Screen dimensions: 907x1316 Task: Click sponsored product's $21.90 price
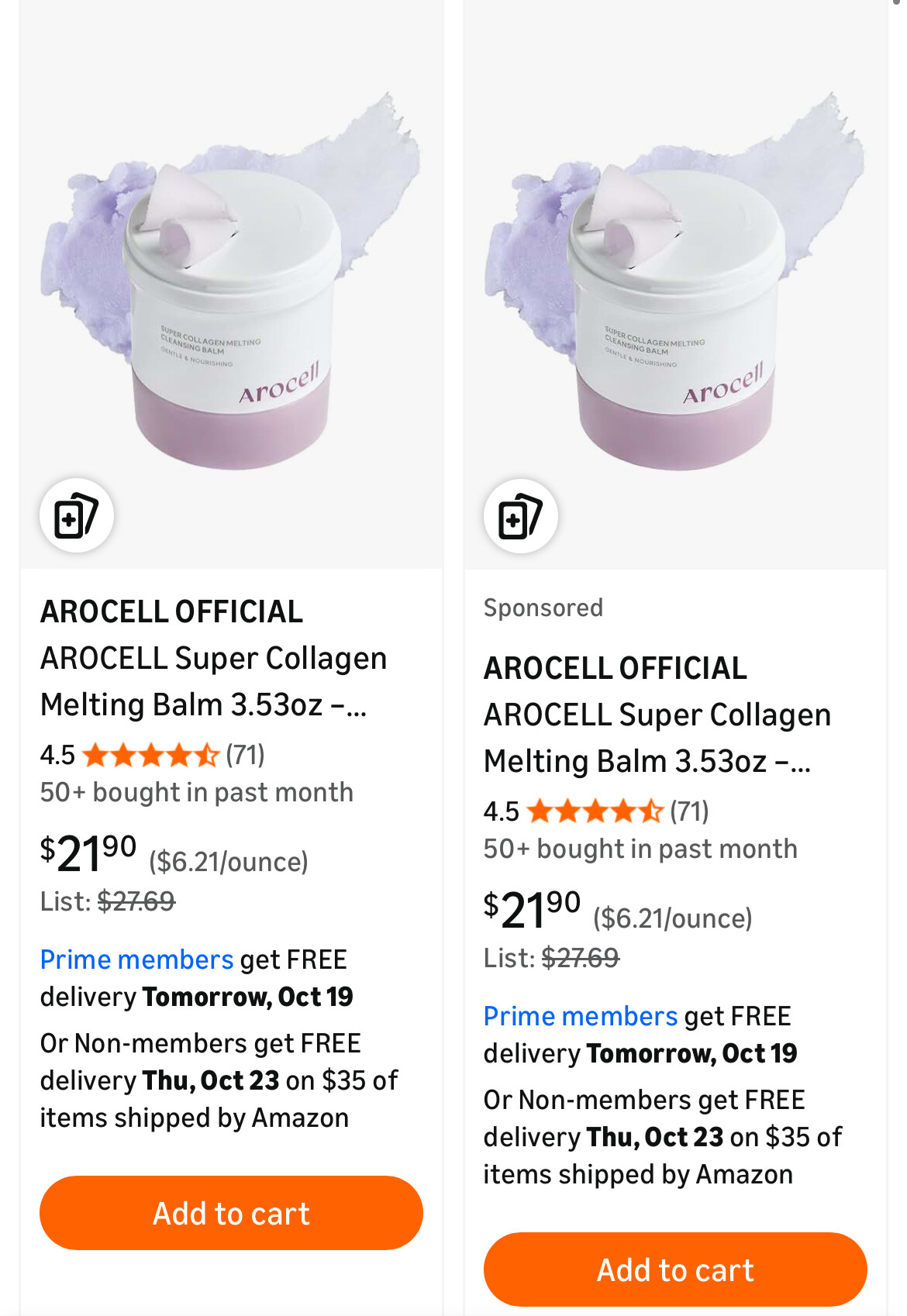coord(532,909)
